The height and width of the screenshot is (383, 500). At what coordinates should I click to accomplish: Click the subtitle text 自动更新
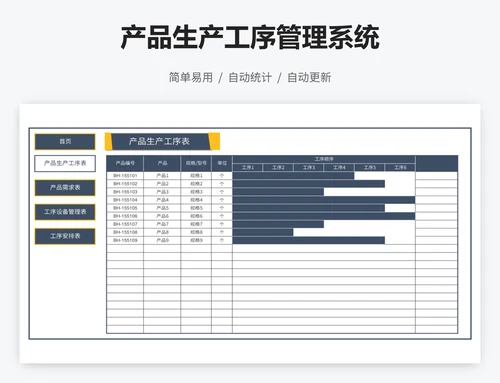pos(309,77)
